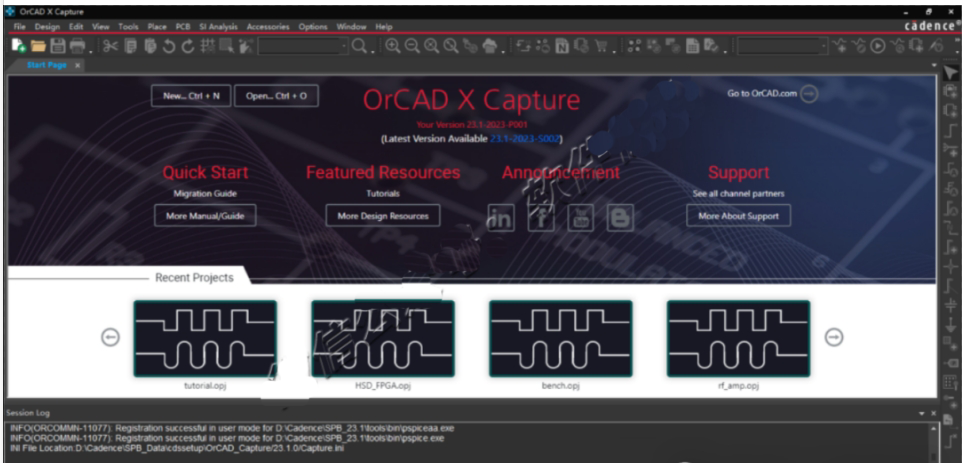Open the Tutorials link
The height and width of the screenshot is (463, 962).
pos(383,193)
